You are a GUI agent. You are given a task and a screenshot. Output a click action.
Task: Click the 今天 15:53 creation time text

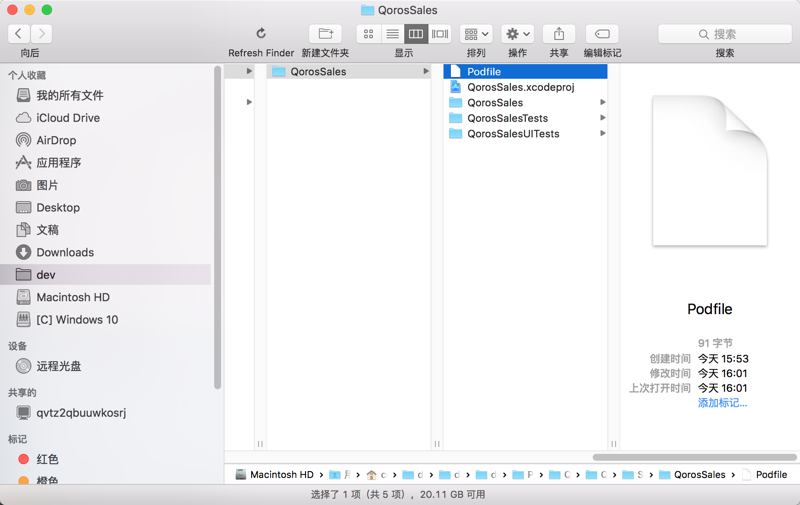tap(723, 359)
